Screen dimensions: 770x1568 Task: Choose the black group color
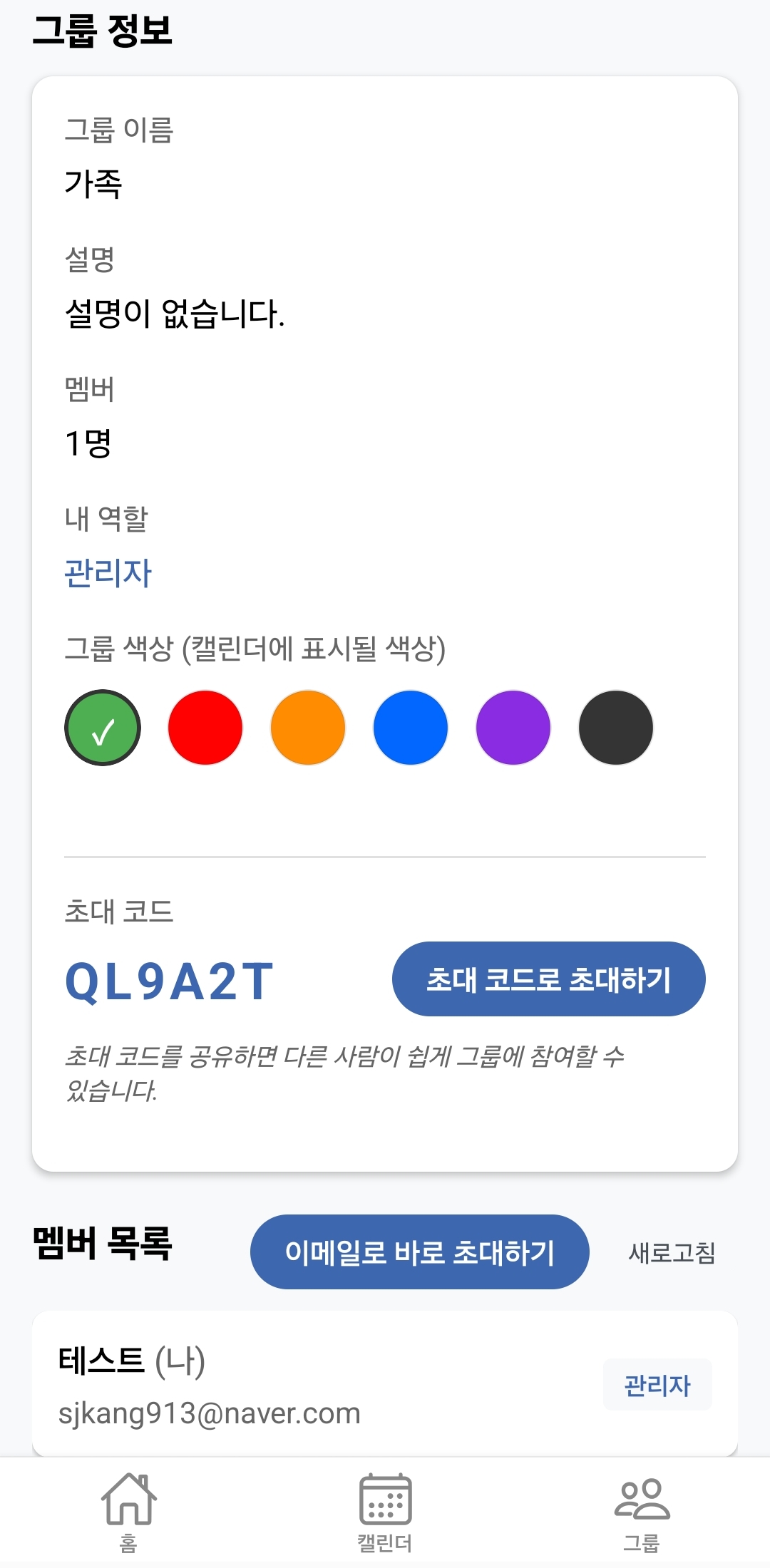pos(616,728)
